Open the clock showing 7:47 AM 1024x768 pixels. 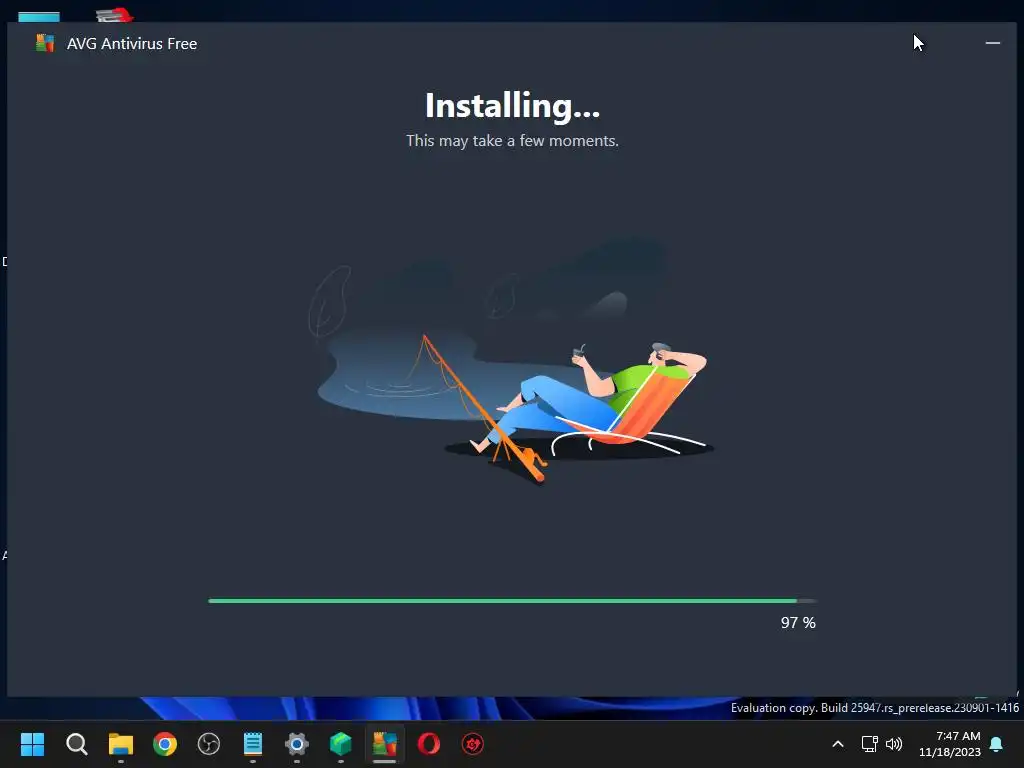pyautogui.click(x=950, y=744)
